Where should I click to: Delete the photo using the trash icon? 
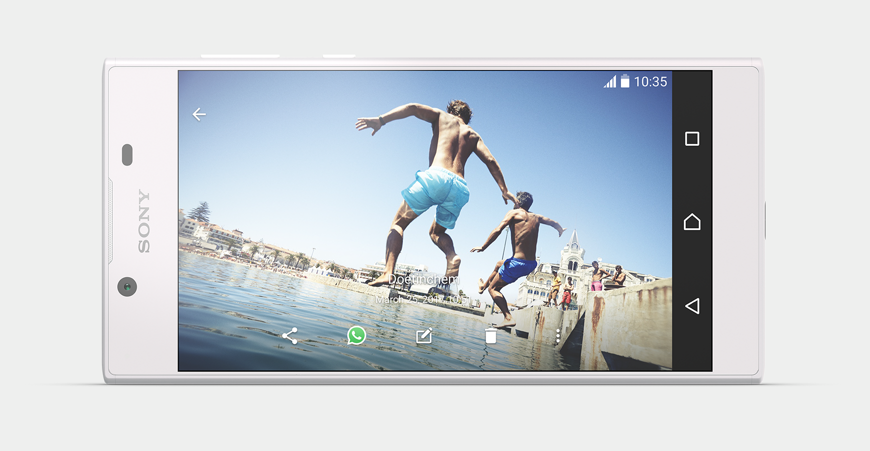coord(491,337)
